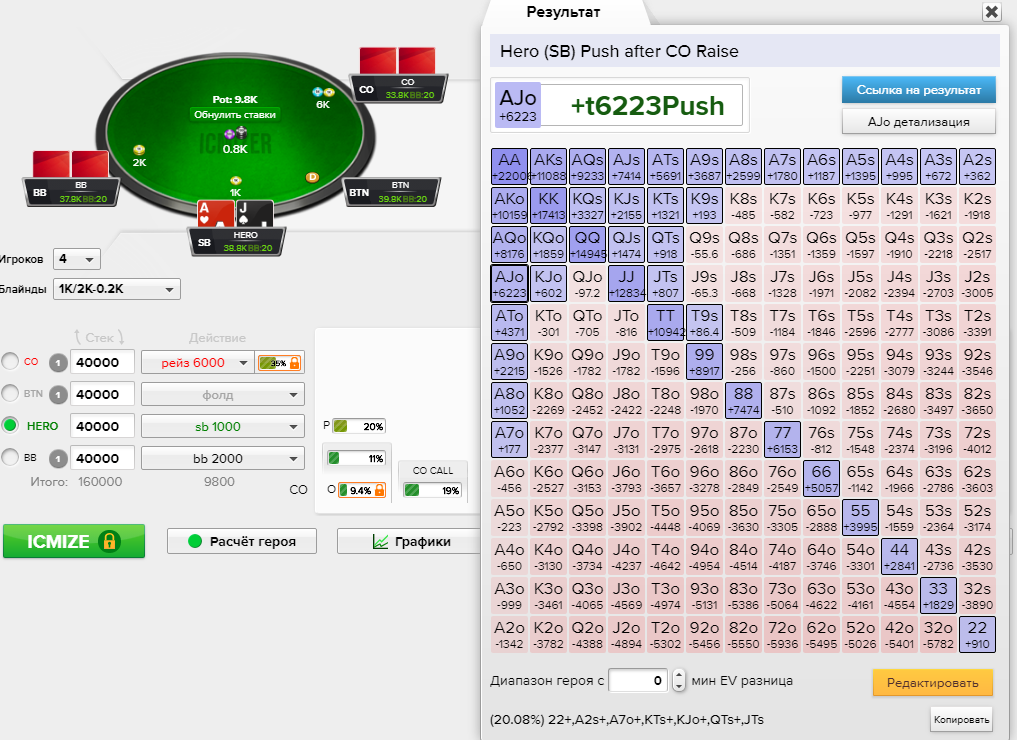The image size is (1017, 740).
Task: Click the P 20% push range bar
Action: click(359, 426)
